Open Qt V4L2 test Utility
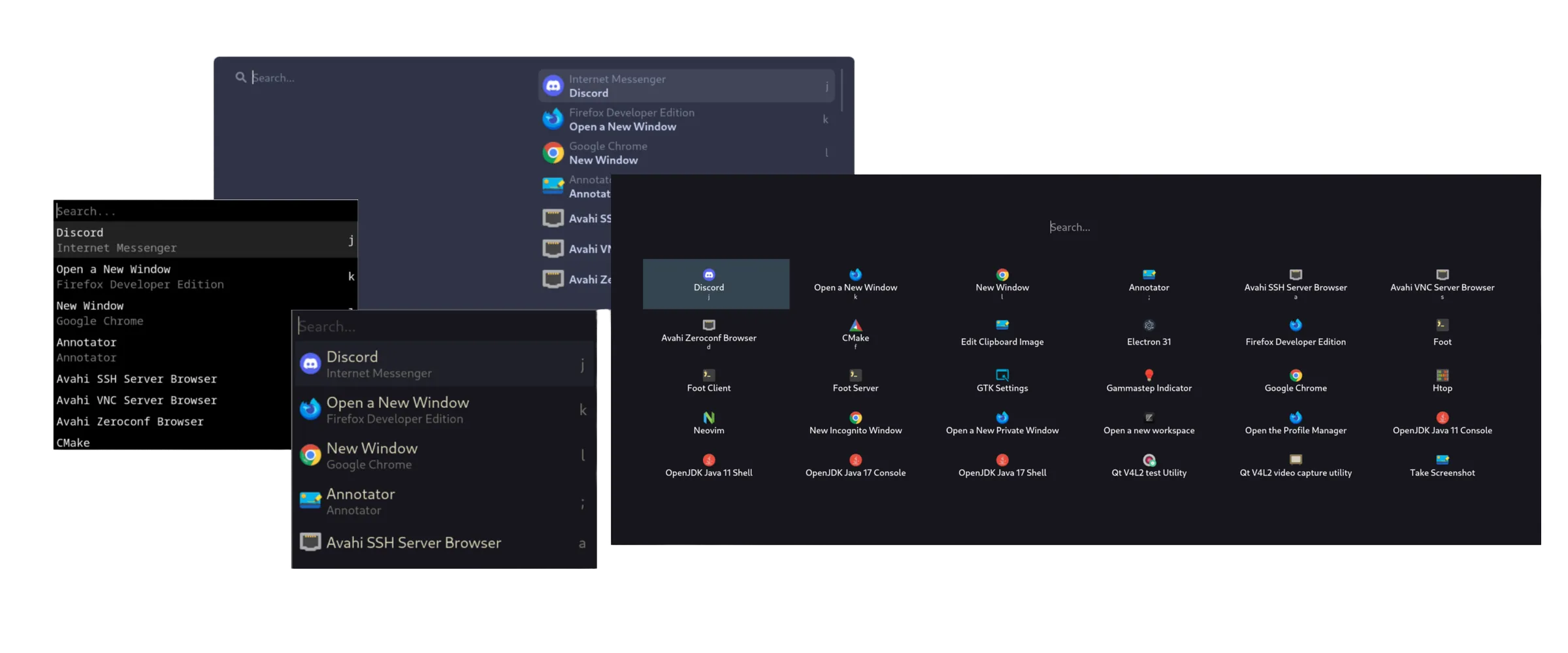The width and height of the screenshot is (1568, 653). [x=1149, y=465]
